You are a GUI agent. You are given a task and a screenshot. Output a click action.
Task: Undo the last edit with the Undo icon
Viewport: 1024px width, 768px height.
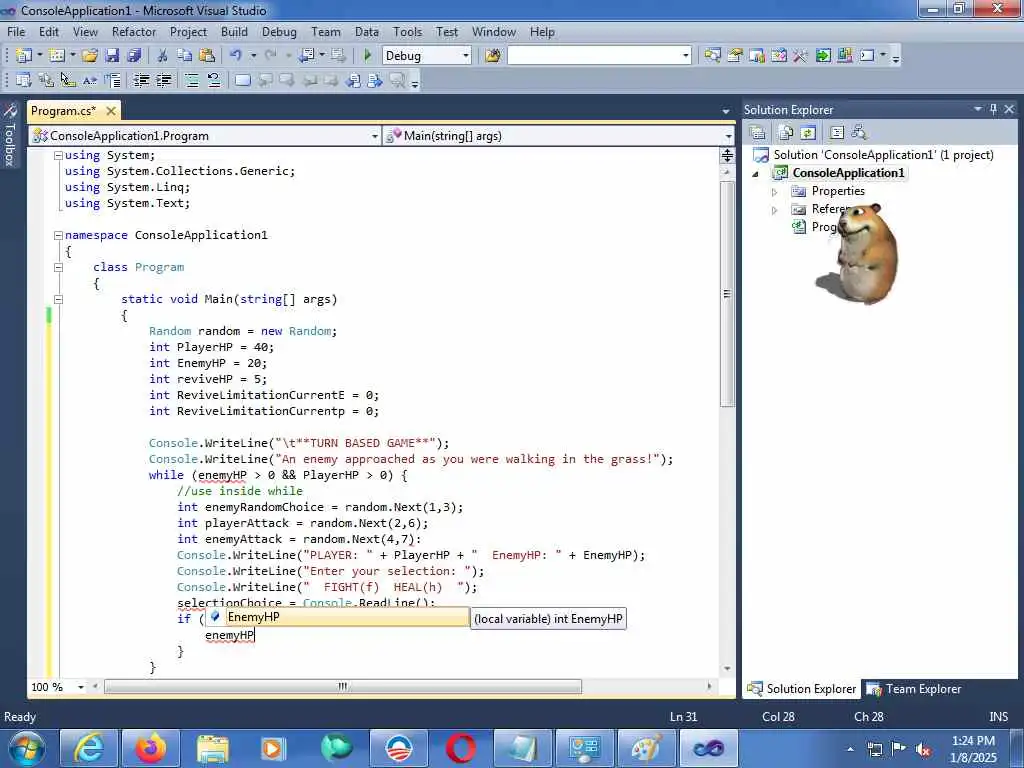pyautogui.click(x=236, y=56)
